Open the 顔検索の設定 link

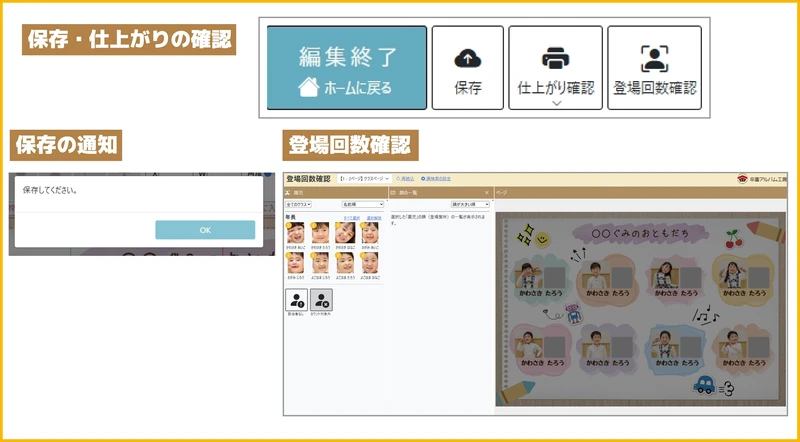click(x=436, y=179)
